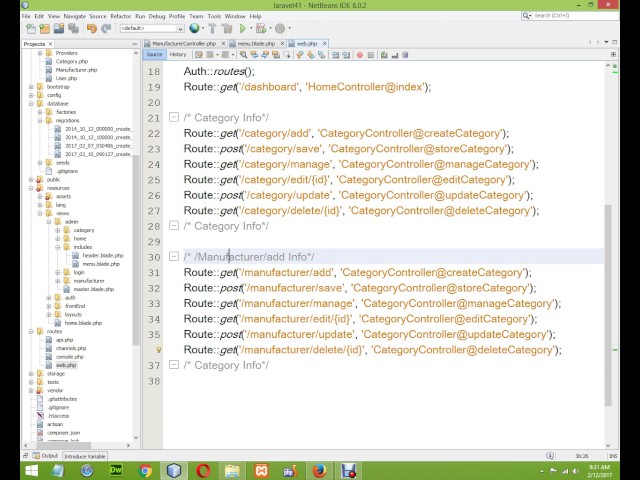
Task: Open Dreamweaver from the taskbar
Action: coord(116,471)
